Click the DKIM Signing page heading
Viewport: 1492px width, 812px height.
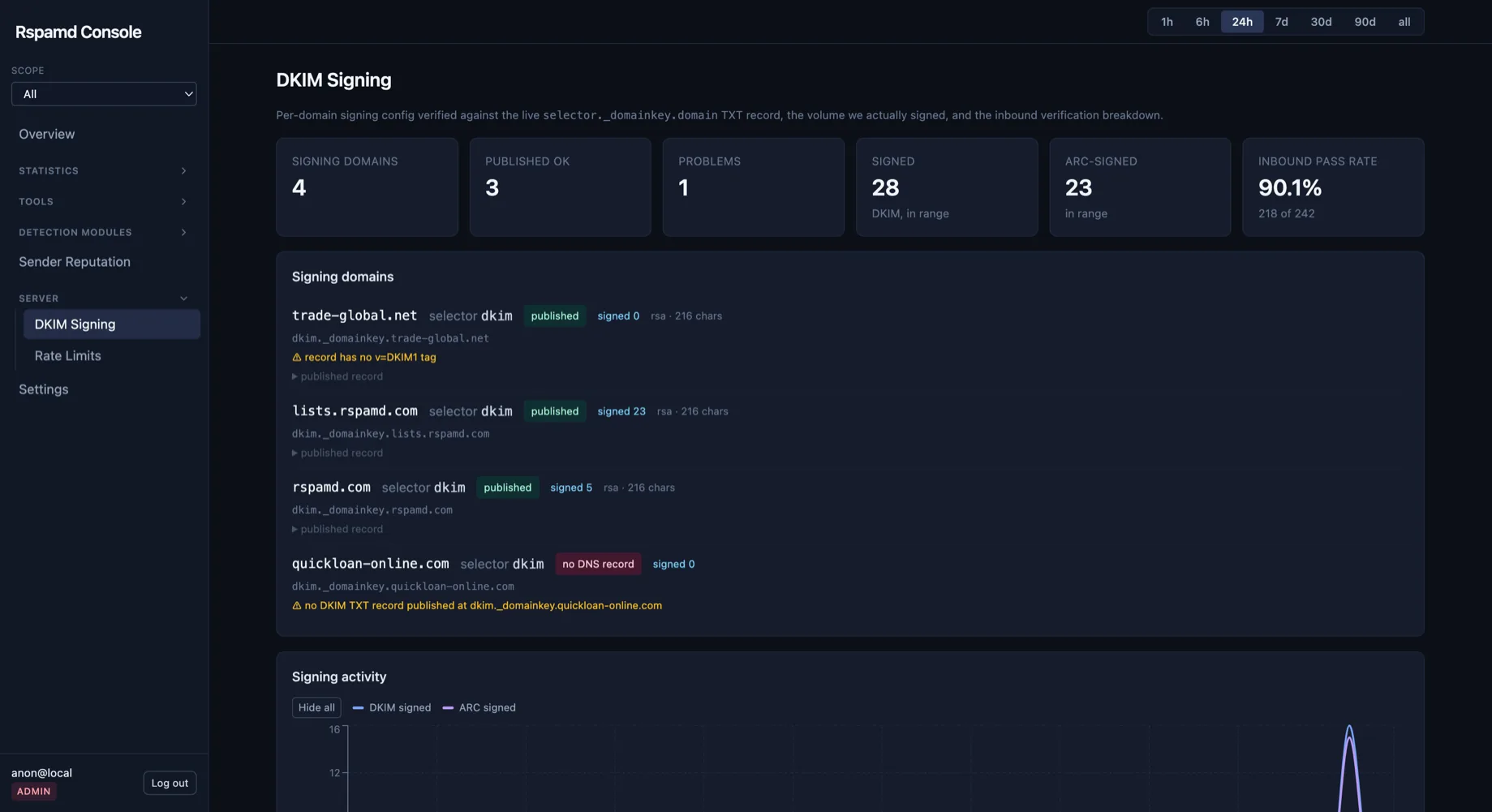(x=333, y=80)
